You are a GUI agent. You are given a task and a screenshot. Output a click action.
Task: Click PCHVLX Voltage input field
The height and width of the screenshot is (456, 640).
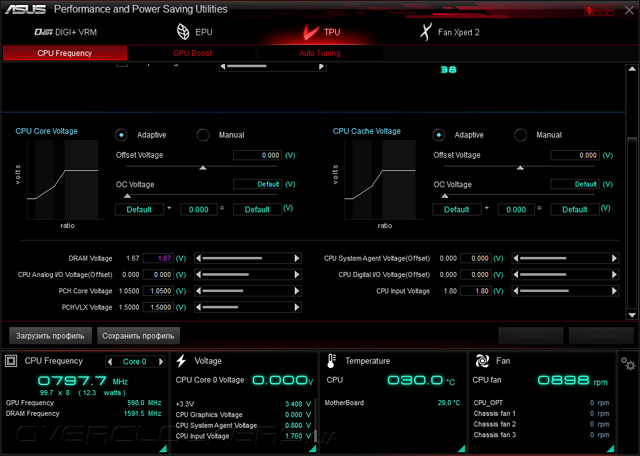point(158,307)
